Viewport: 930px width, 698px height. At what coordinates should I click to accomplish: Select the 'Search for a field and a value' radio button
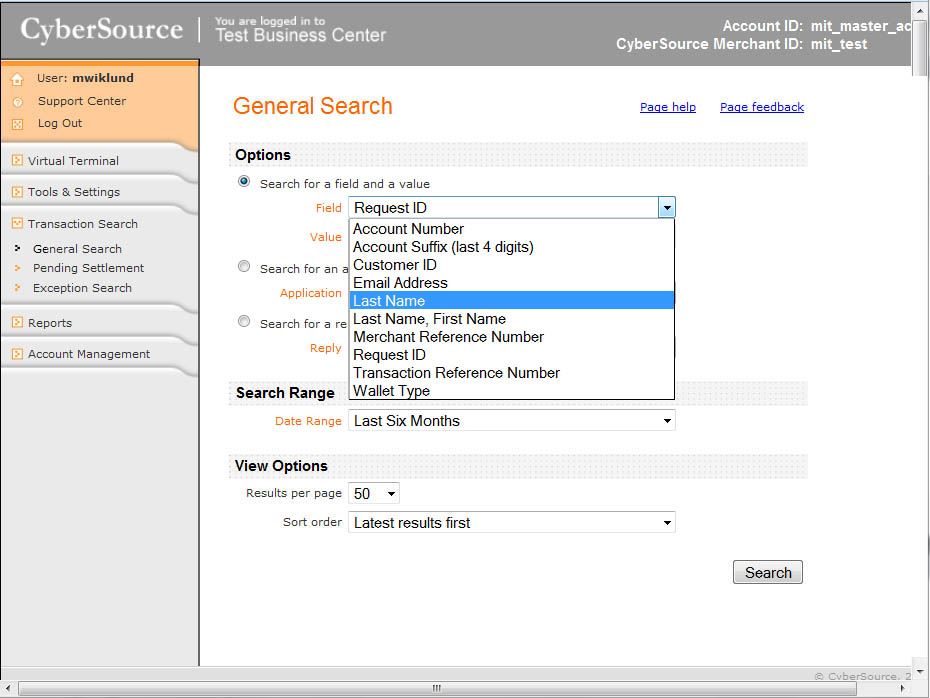point(244,182)
